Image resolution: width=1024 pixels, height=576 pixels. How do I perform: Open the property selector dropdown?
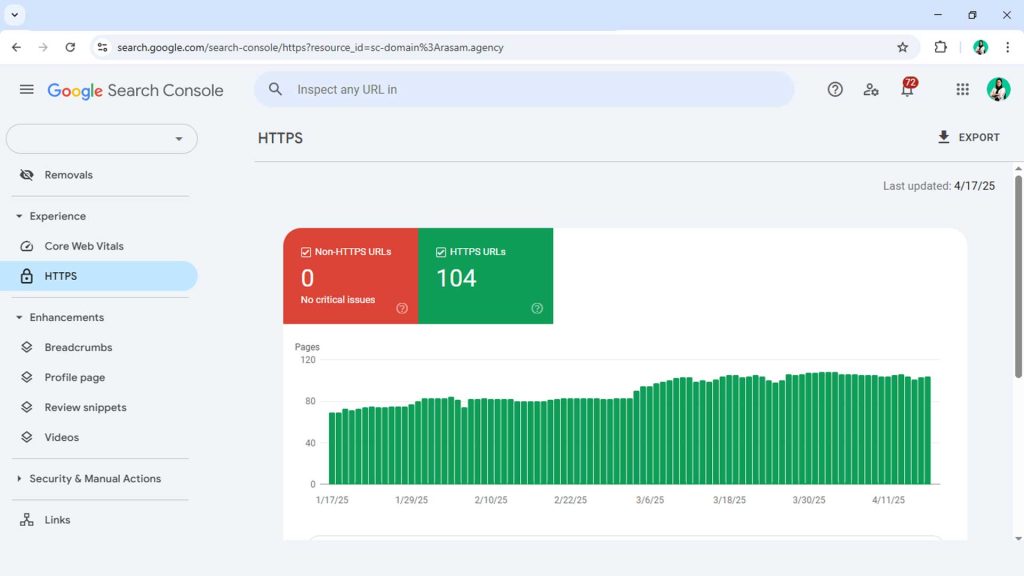(102, 139)
